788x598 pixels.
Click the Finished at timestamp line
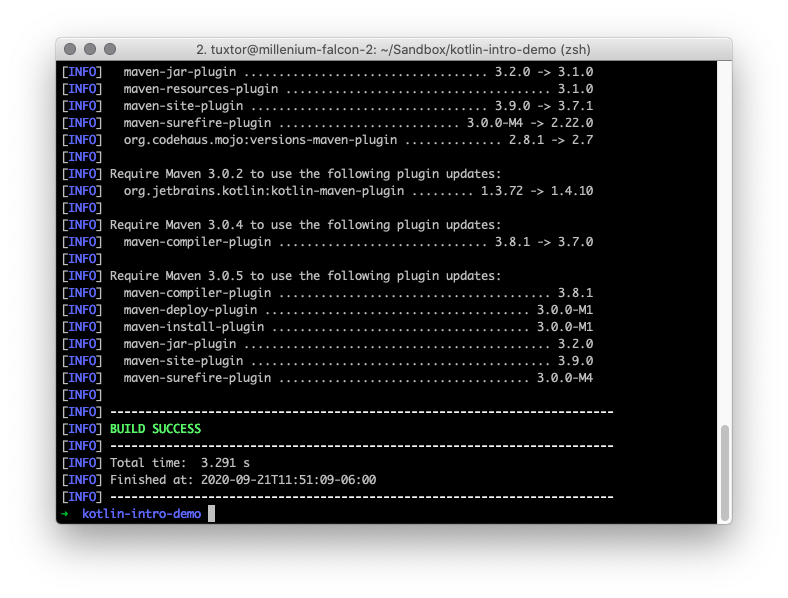[243, 480]
